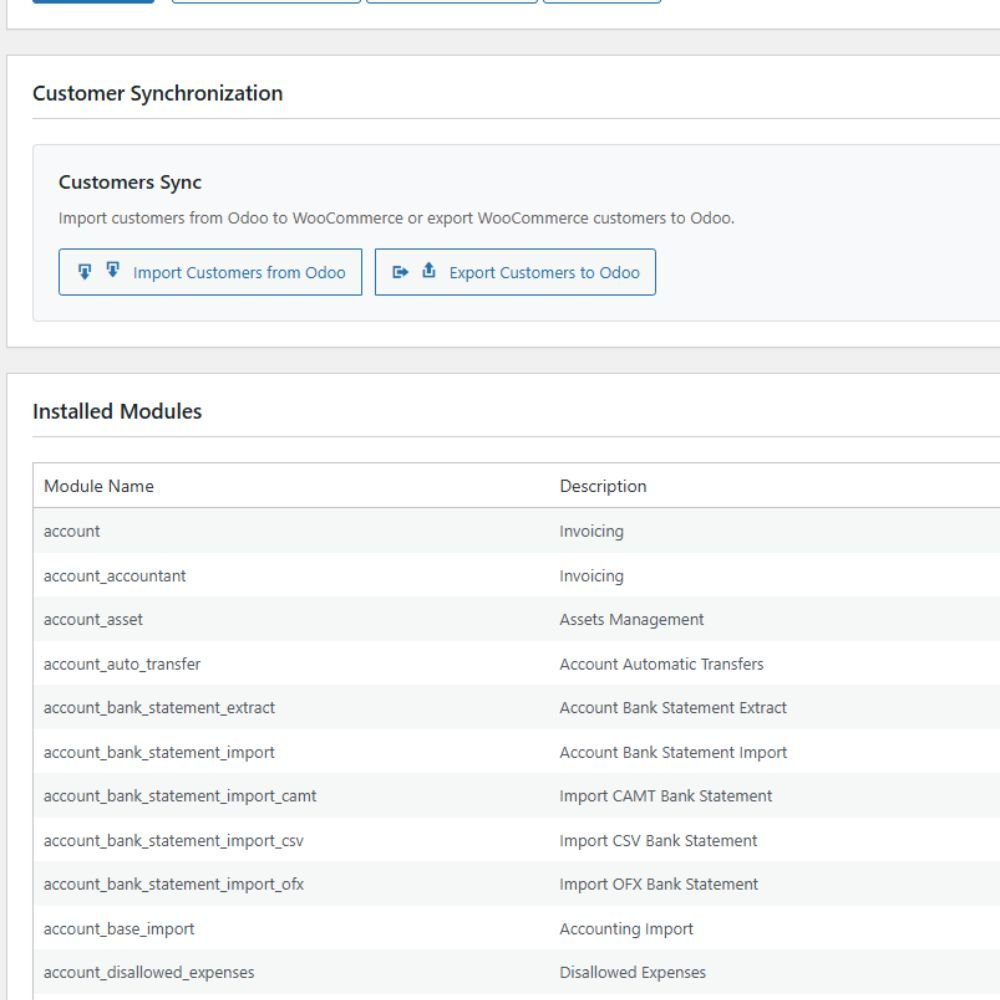
Task: Click the Description column header
Action: click(x=603, y=486)
